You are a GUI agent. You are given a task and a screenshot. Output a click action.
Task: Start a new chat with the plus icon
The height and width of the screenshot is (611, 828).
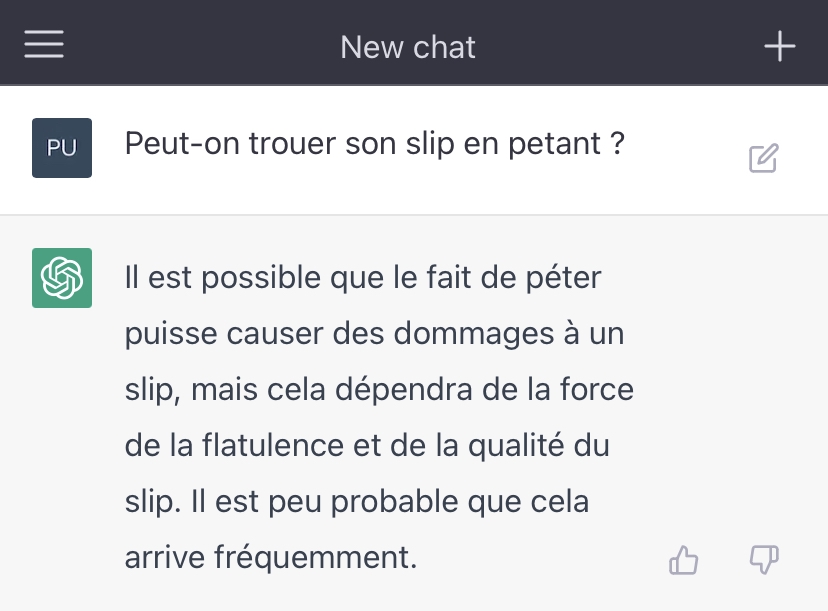tap(779, 45)
